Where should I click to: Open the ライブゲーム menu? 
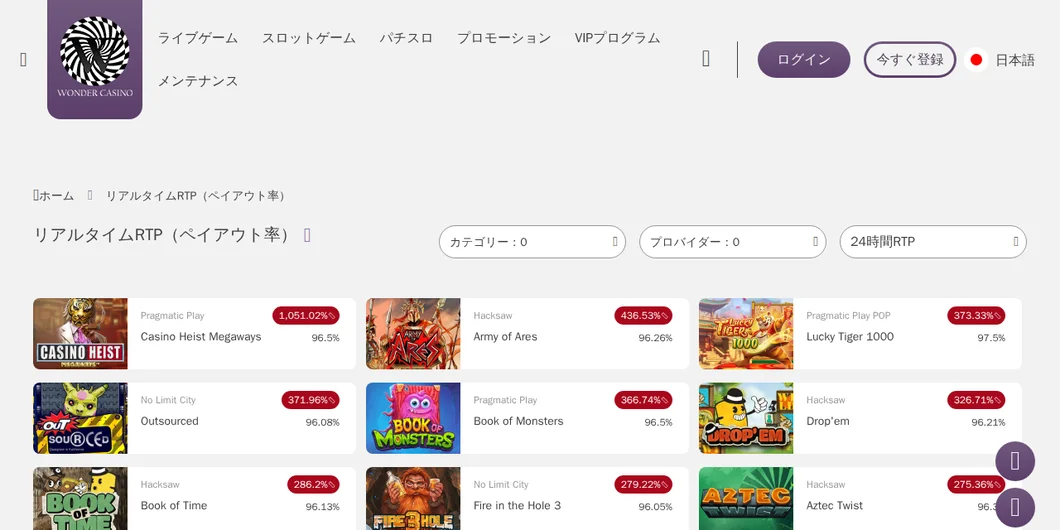click(197, 38)
